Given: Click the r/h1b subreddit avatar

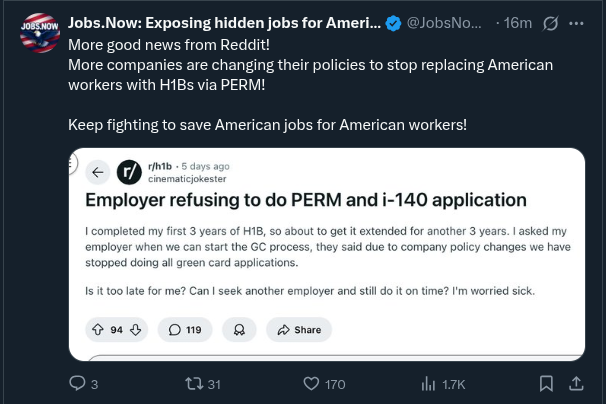Looking at the screenshot, I should click(x=130, y=172).
